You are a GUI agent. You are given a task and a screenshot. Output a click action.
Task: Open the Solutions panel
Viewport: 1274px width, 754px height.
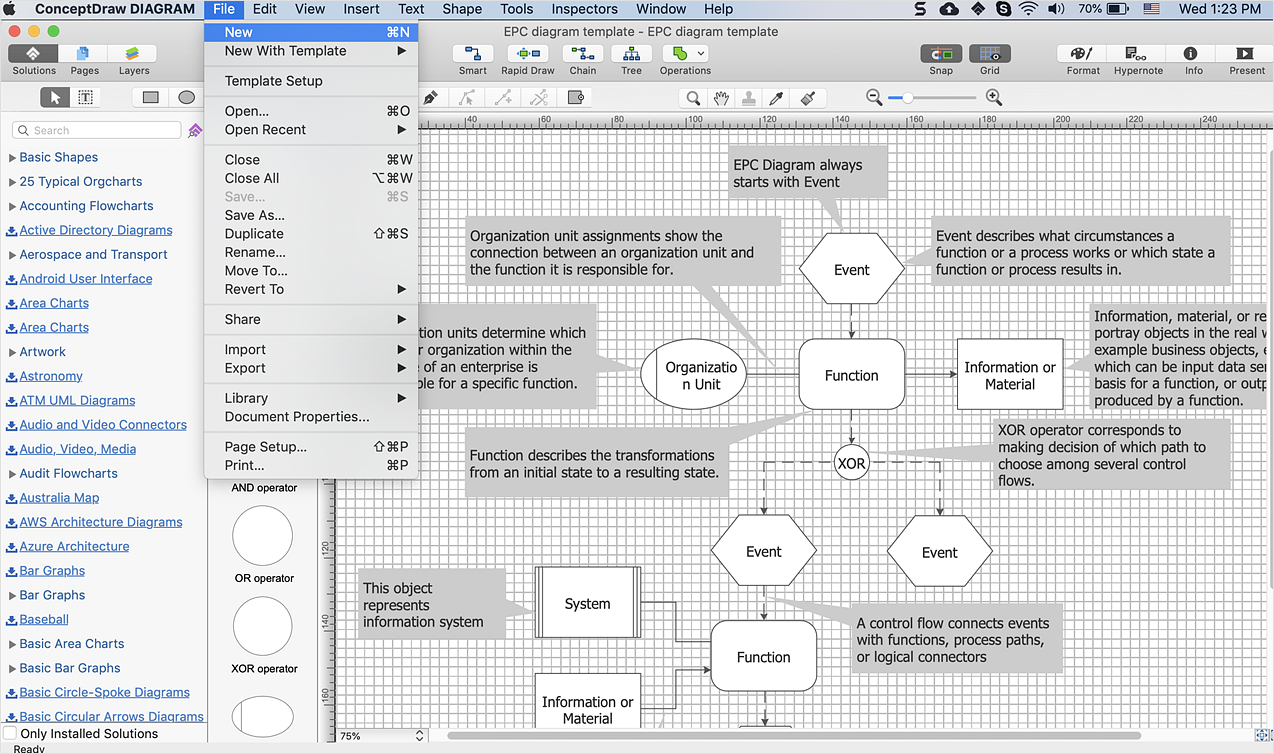tap(34, 54)
